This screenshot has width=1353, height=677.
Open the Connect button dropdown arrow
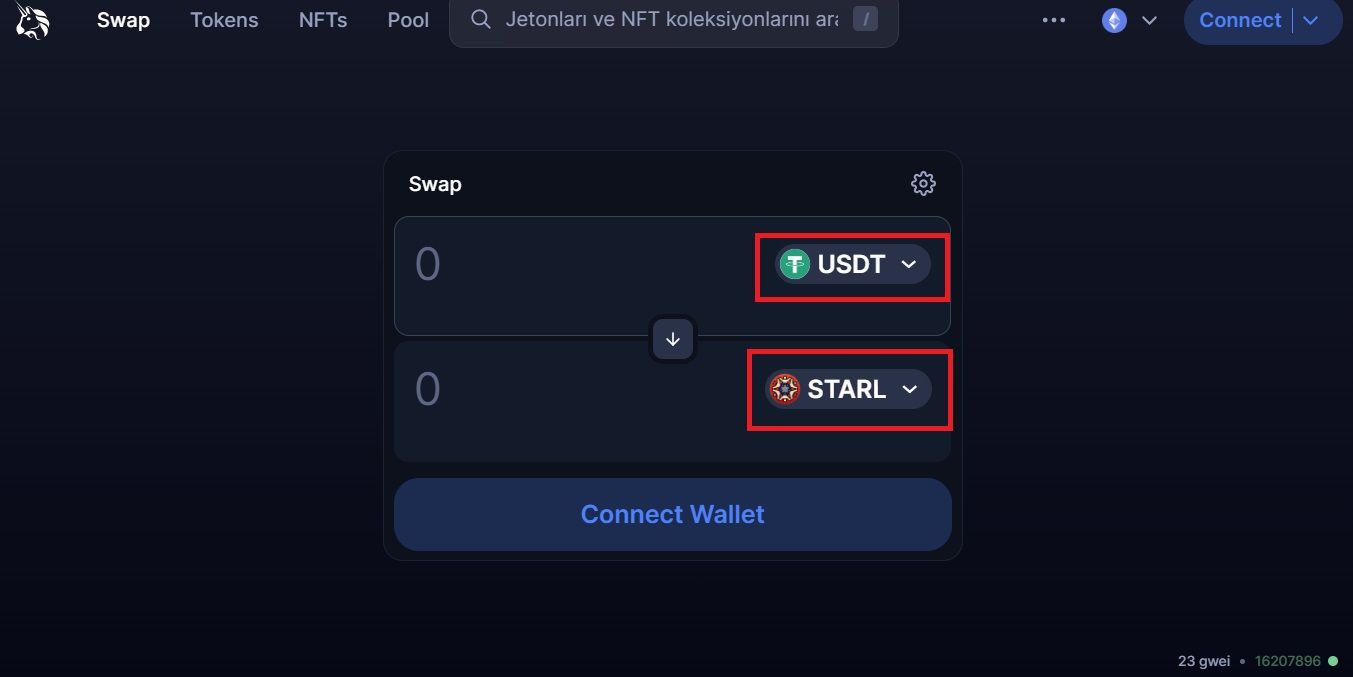tap(1312, 20)
